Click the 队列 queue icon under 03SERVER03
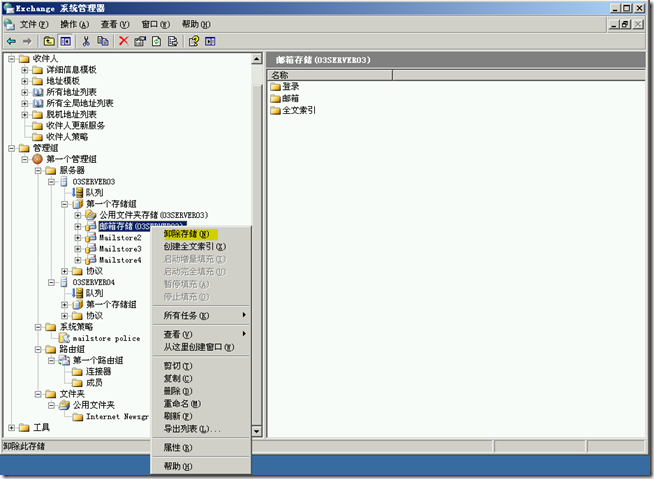The width and height of the screenshot is (654, 479). coord(78,192)
